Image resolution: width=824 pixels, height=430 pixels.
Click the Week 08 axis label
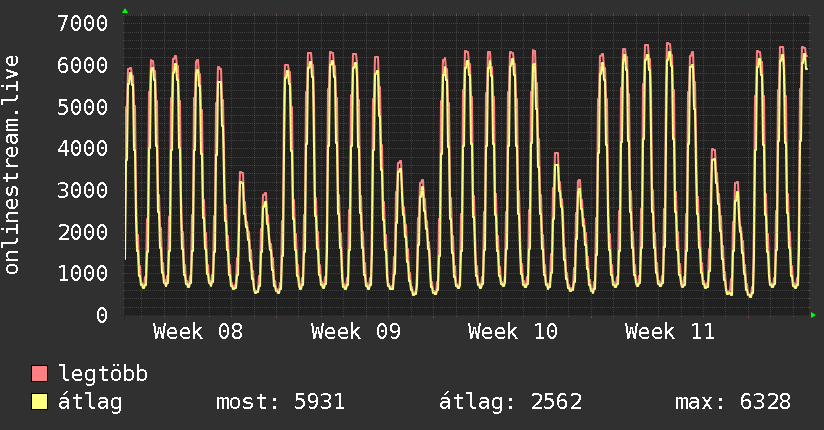(198, 332)
